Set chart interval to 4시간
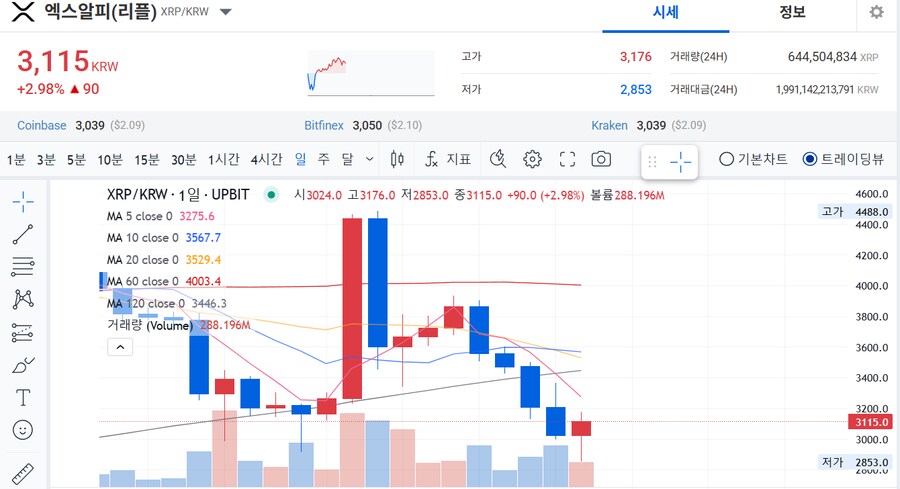900x489 pixels. click(266, 159)
